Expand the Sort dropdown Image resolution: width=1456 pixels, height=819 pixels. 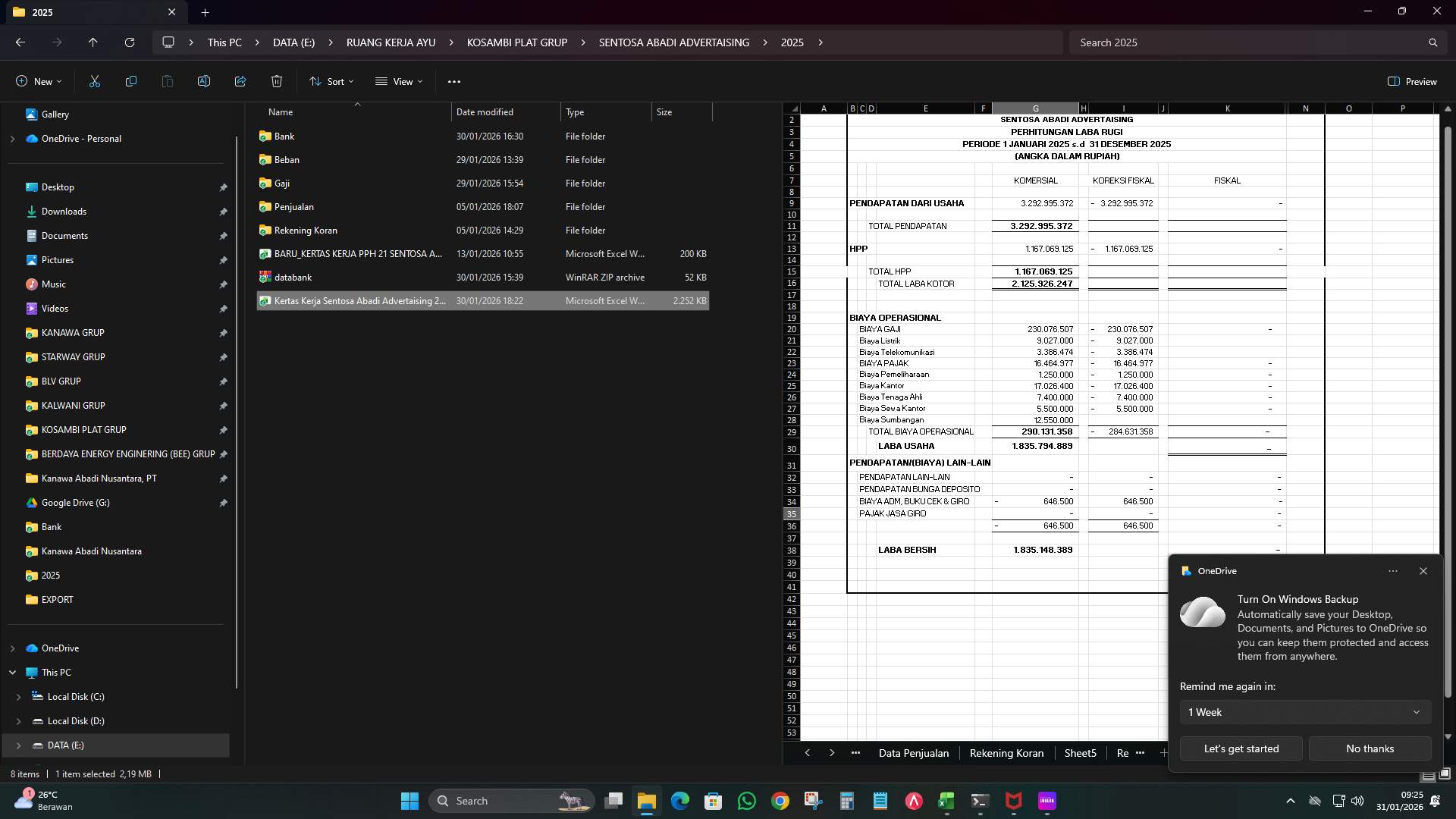[x=331, y=81]
